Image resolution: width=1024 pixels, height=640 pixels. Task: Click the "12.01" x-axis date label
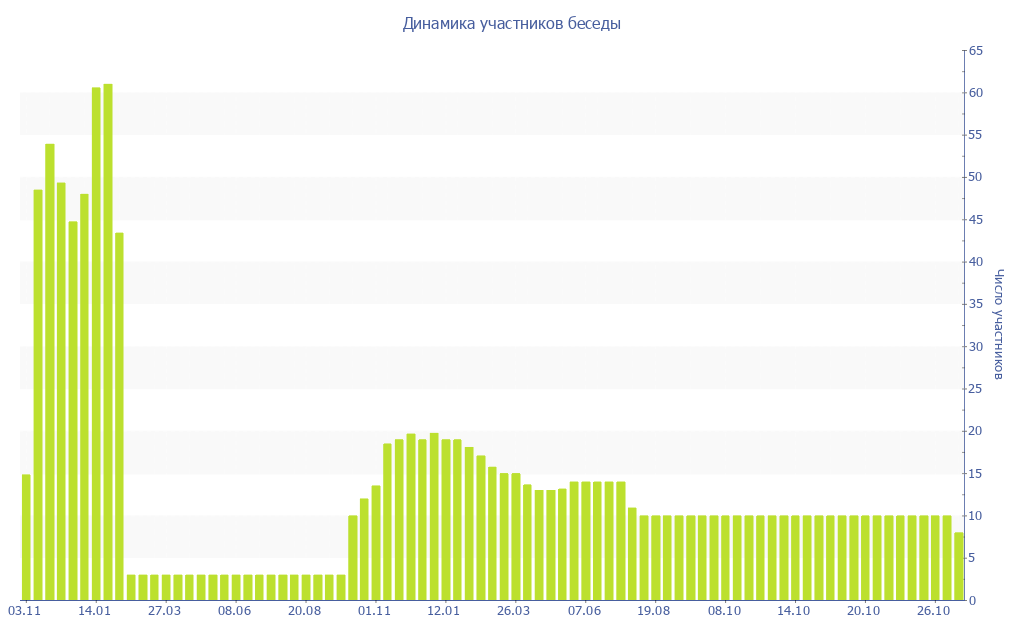click(444, 611)
